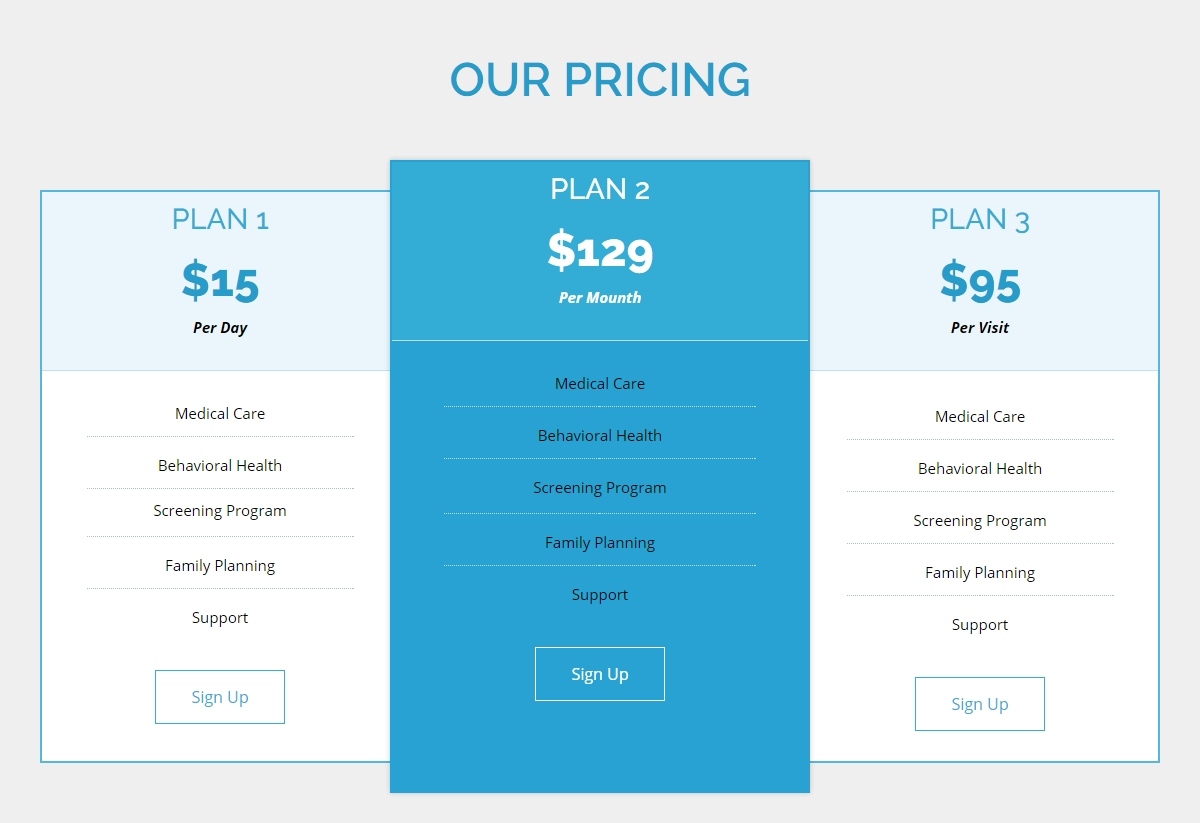Click the $15 price
1200x823 pixels.
coord(220,281)
